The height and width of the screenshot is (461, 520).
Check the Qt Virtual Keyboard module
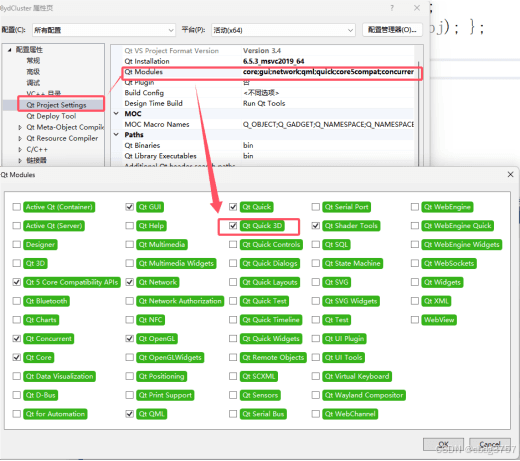[x=315, y=376]
